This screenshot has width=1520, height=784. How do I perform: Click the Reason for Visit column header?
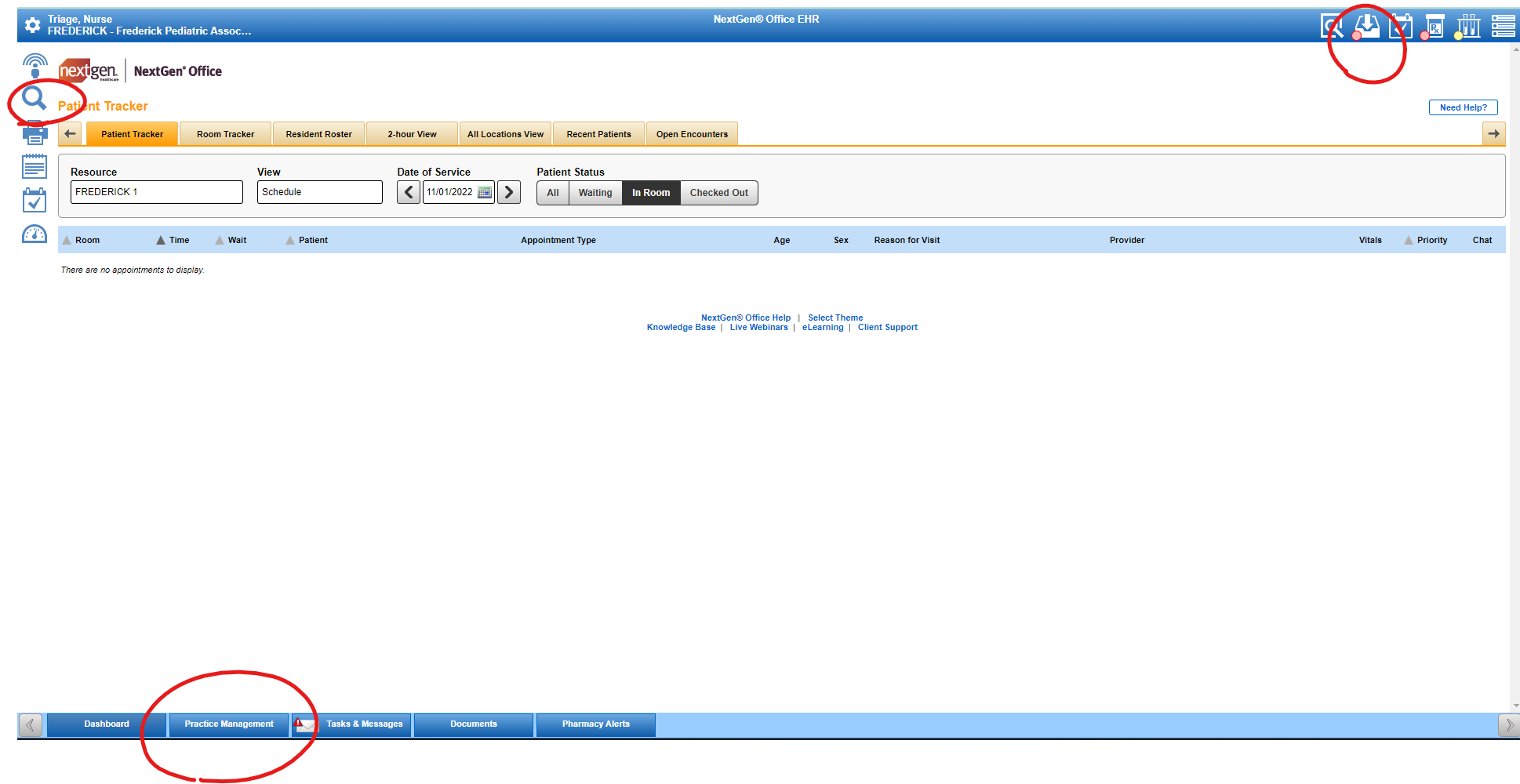907,240
